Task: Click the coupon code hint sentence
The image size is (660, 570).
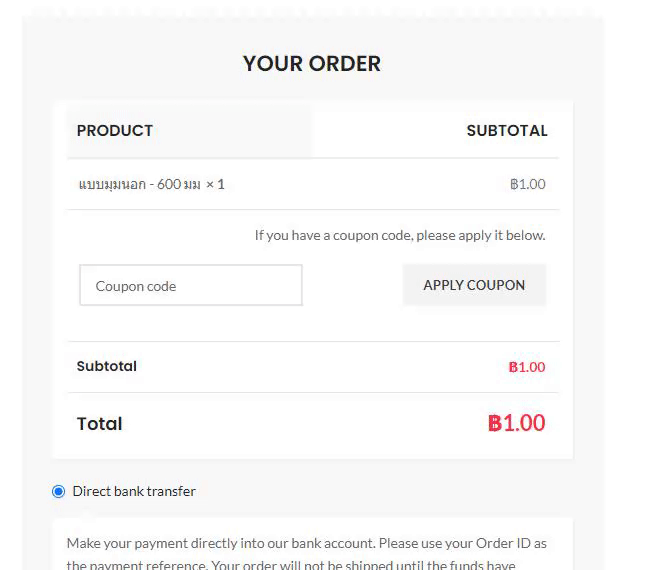Action: 400,236
